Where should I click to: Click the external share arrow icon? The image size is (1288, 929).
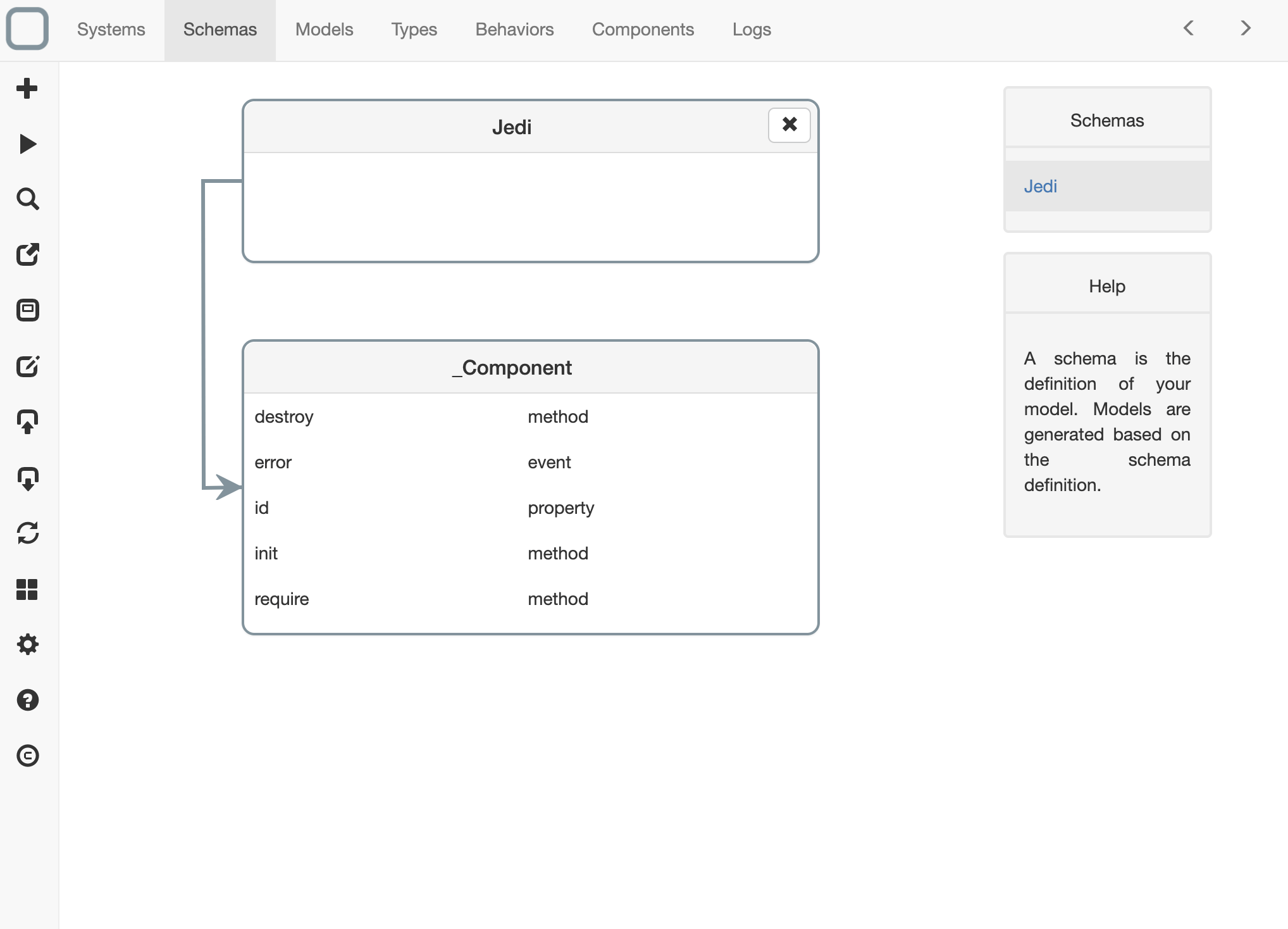pyautogui.click(x=27, y=255)
